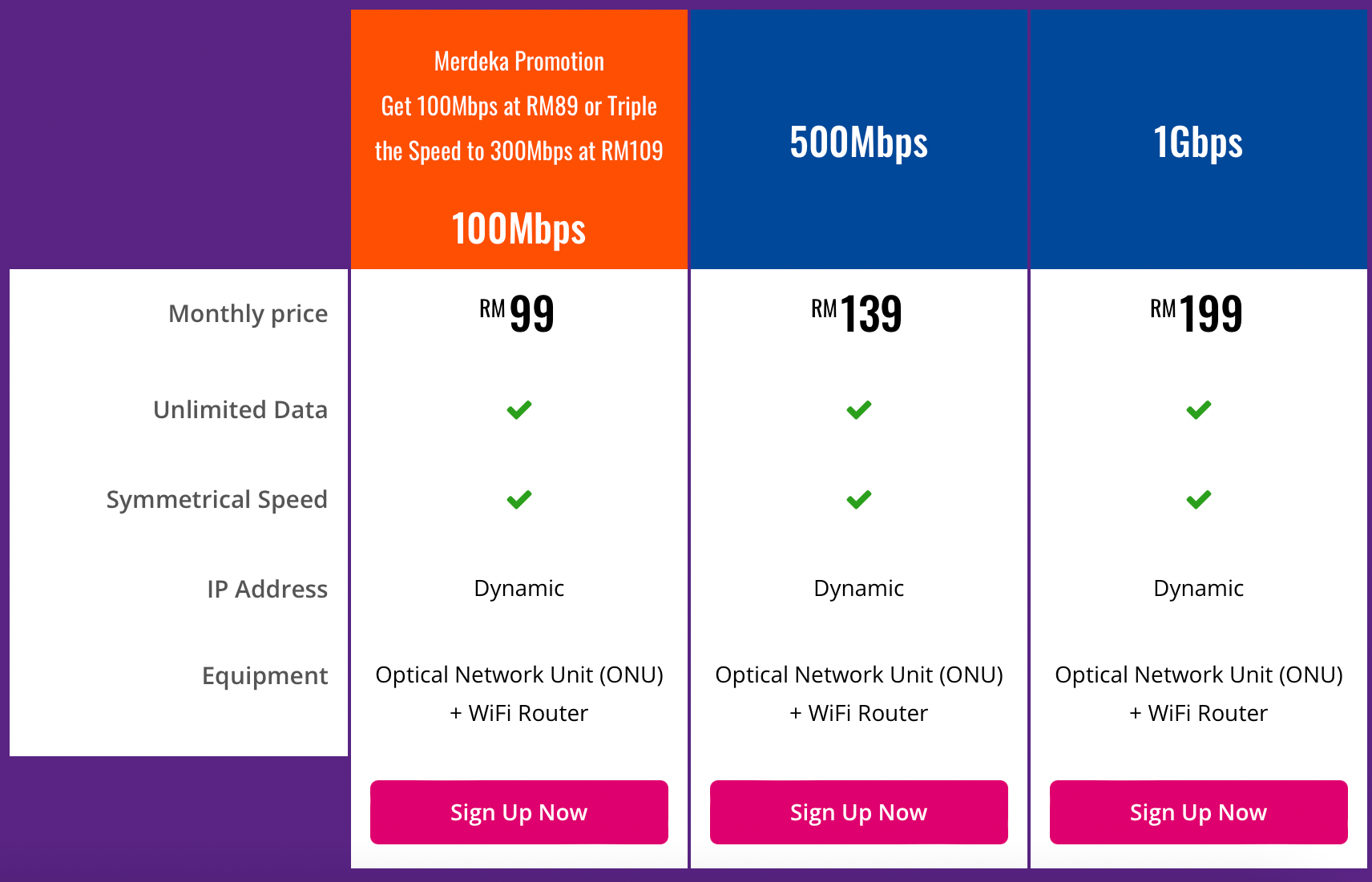Click the Unlimited Data row label

pyautogui.click(x=239, y=409)
